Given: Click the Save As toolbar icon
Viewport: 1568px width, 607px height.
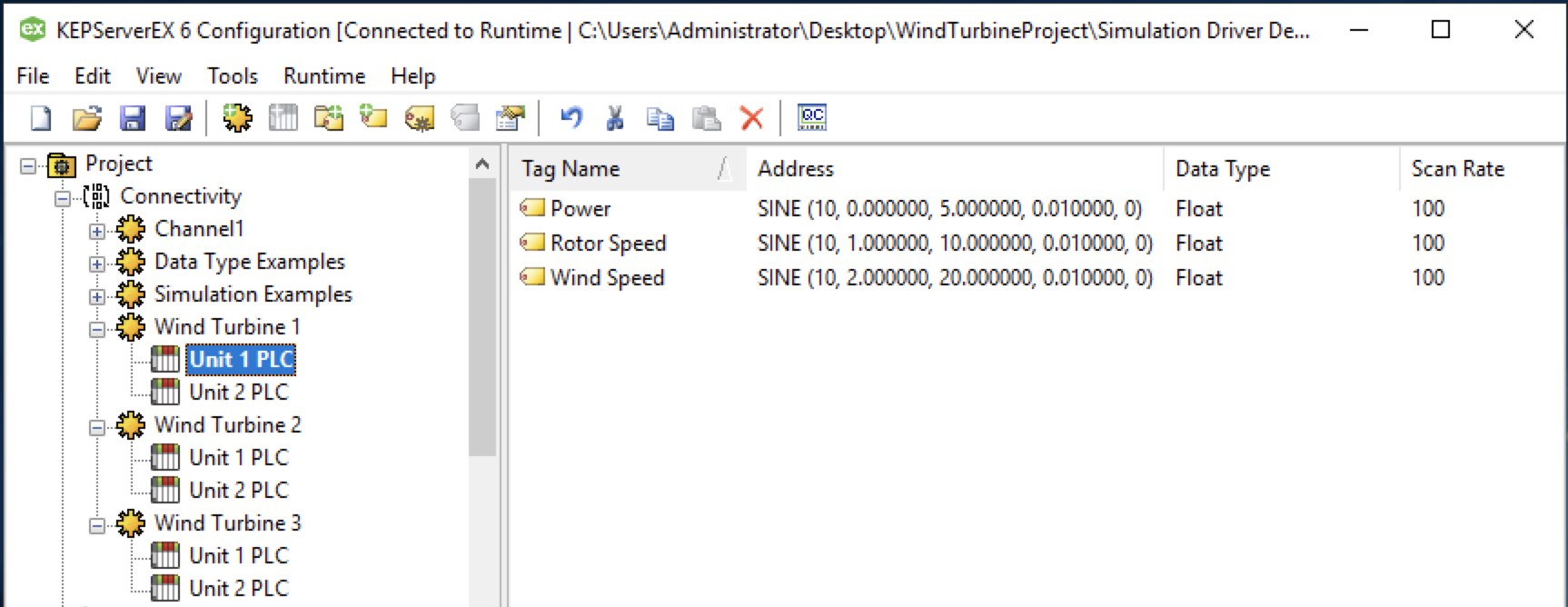Looking at the screenshot, I should click(179, 118).
